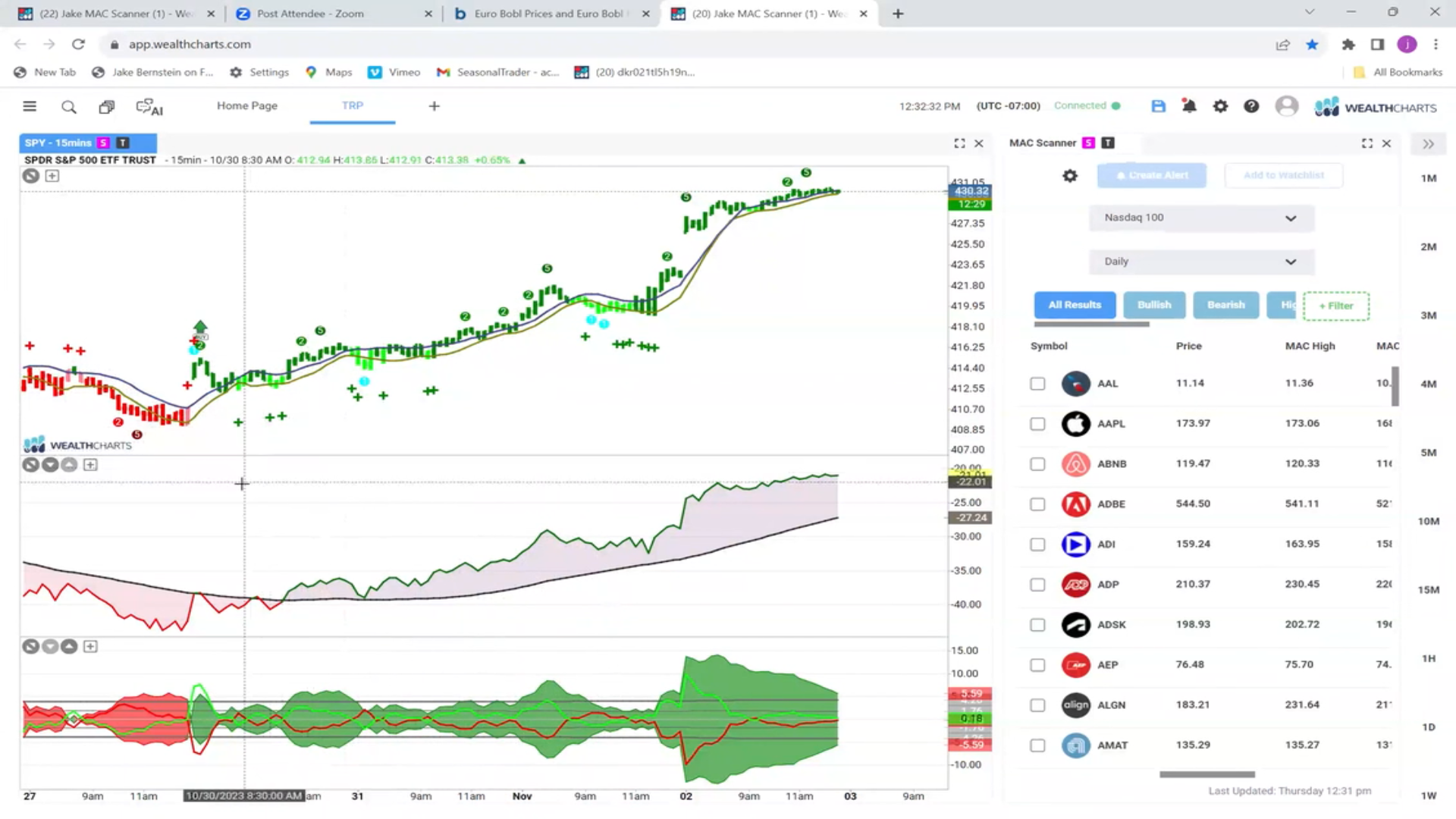Image resolution: width=1456 pixels, height=819 pixels.
Task: Open the help question mark icon
Action: (1251, 106)
